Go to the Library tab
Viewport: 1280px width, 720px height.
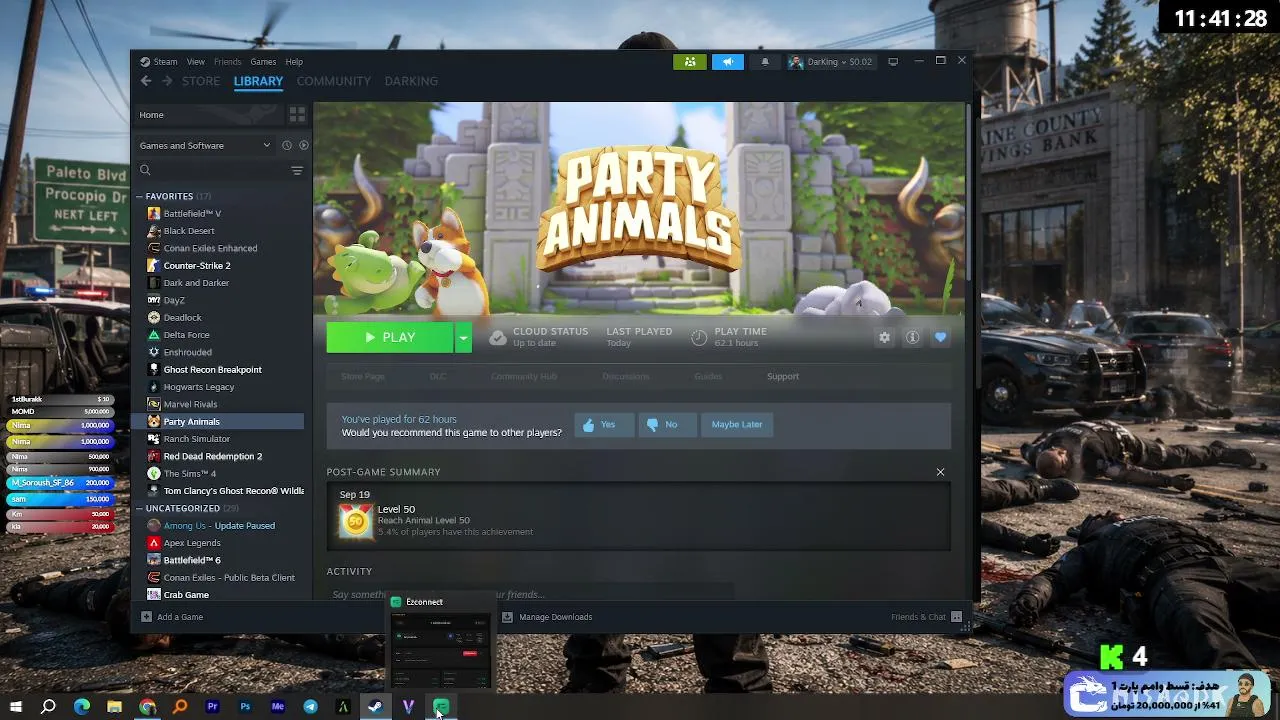coord(258,81)
